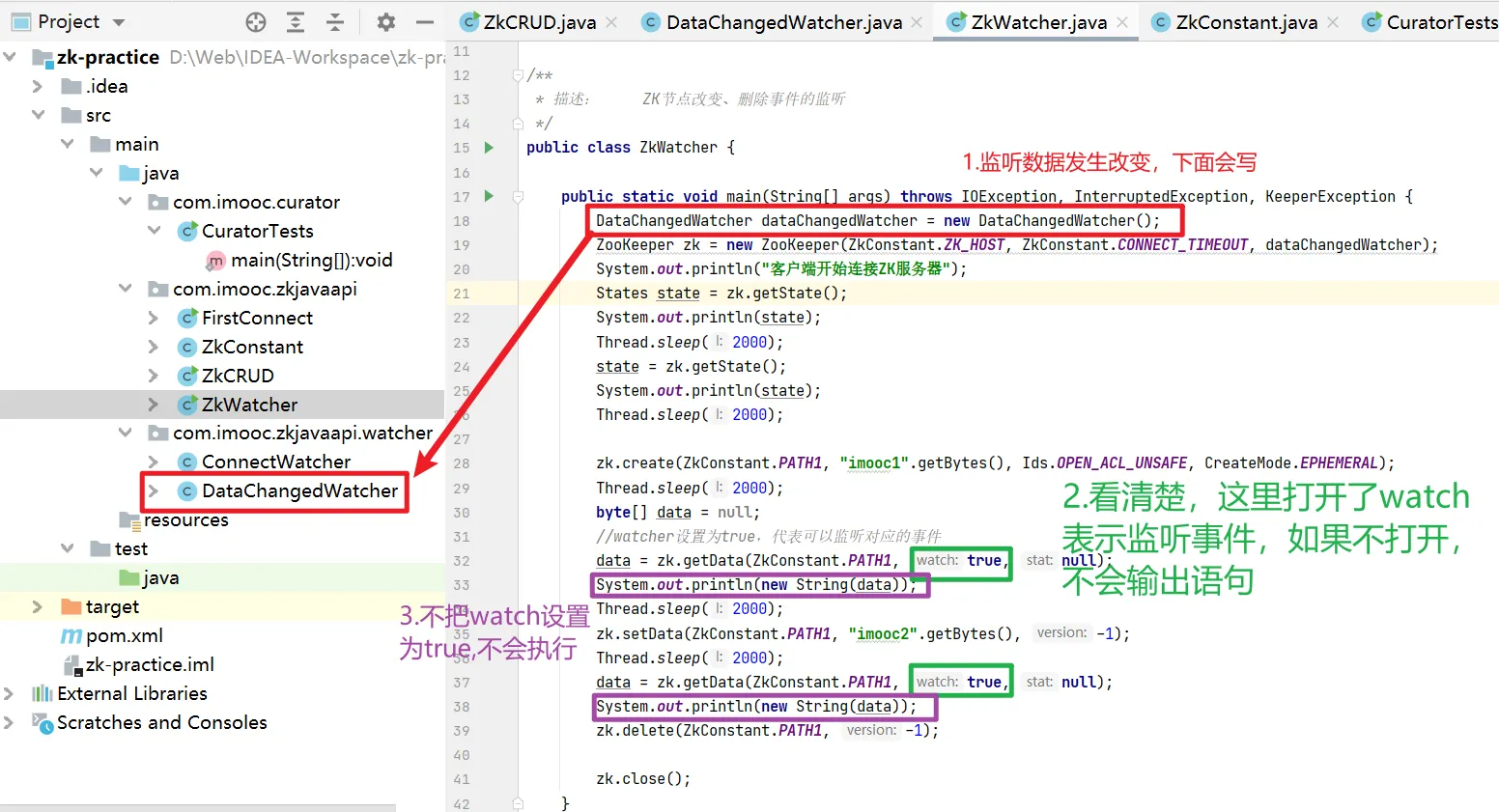The height and width of the screenshot is (812, 1499).
Task: Switch to the ZkConstant.java tab
Action: 1245,22
